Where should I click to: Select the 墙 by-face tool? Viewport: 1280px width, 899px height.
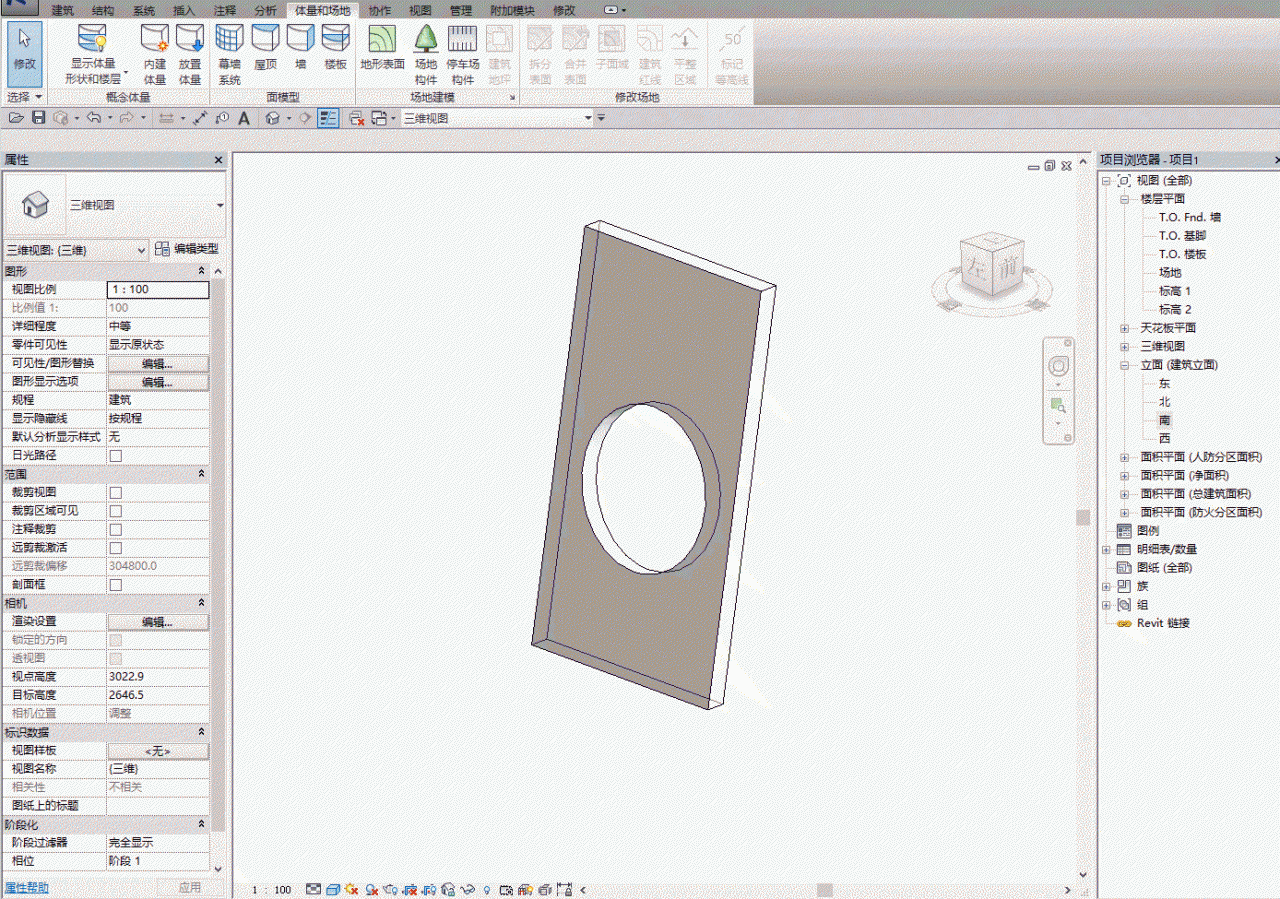coord(300,48)
